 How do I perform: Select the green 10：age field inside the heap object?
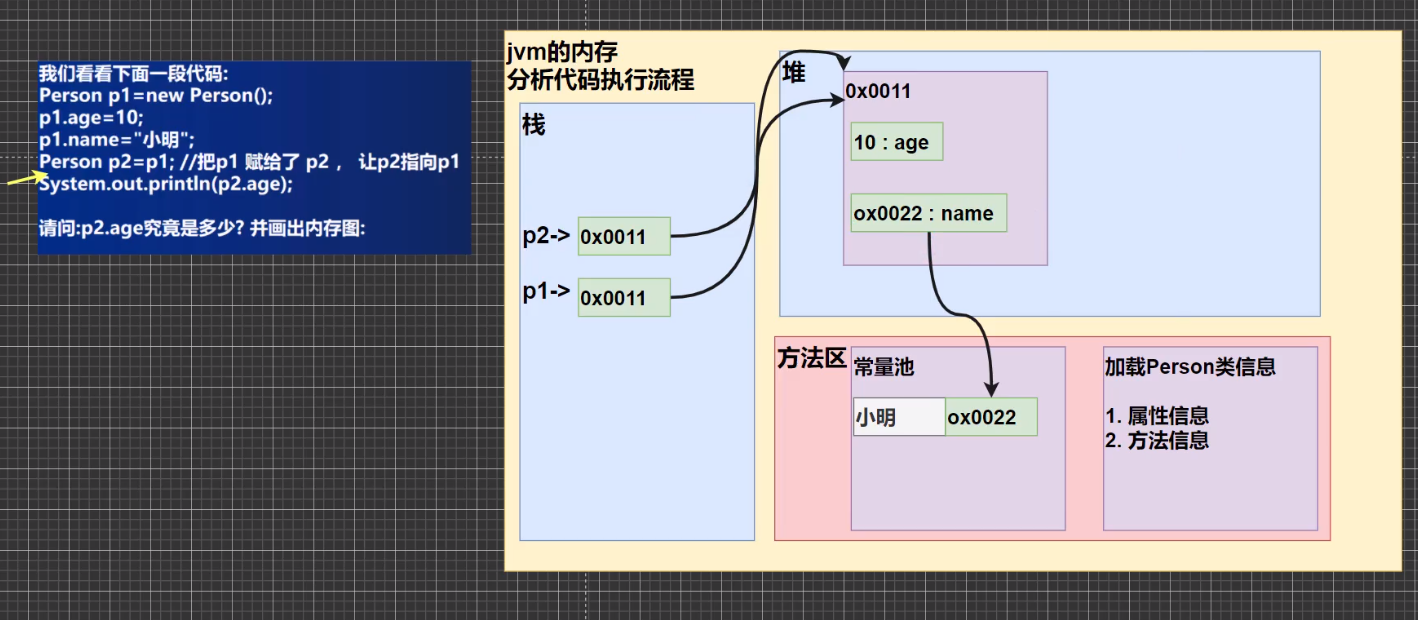895,142
